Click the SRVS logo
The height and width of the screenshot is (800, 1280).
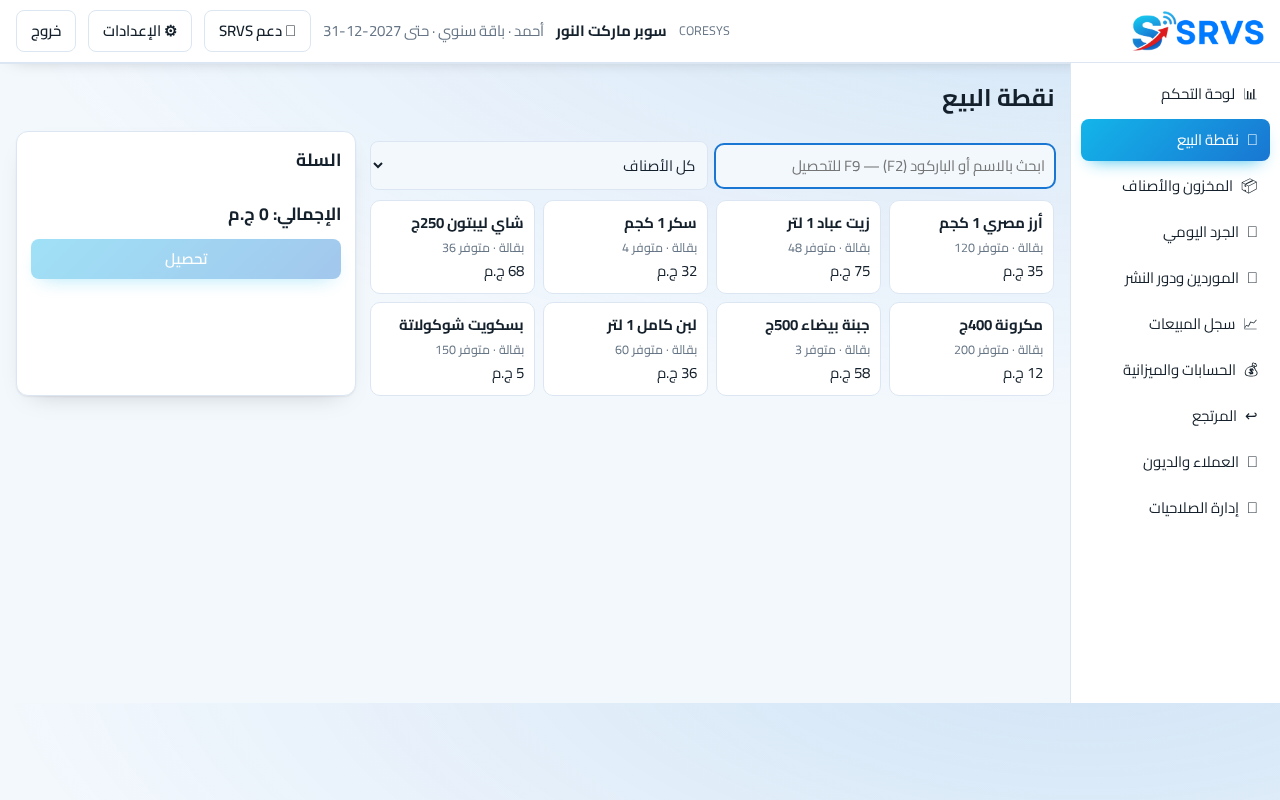coord(1198,31)
